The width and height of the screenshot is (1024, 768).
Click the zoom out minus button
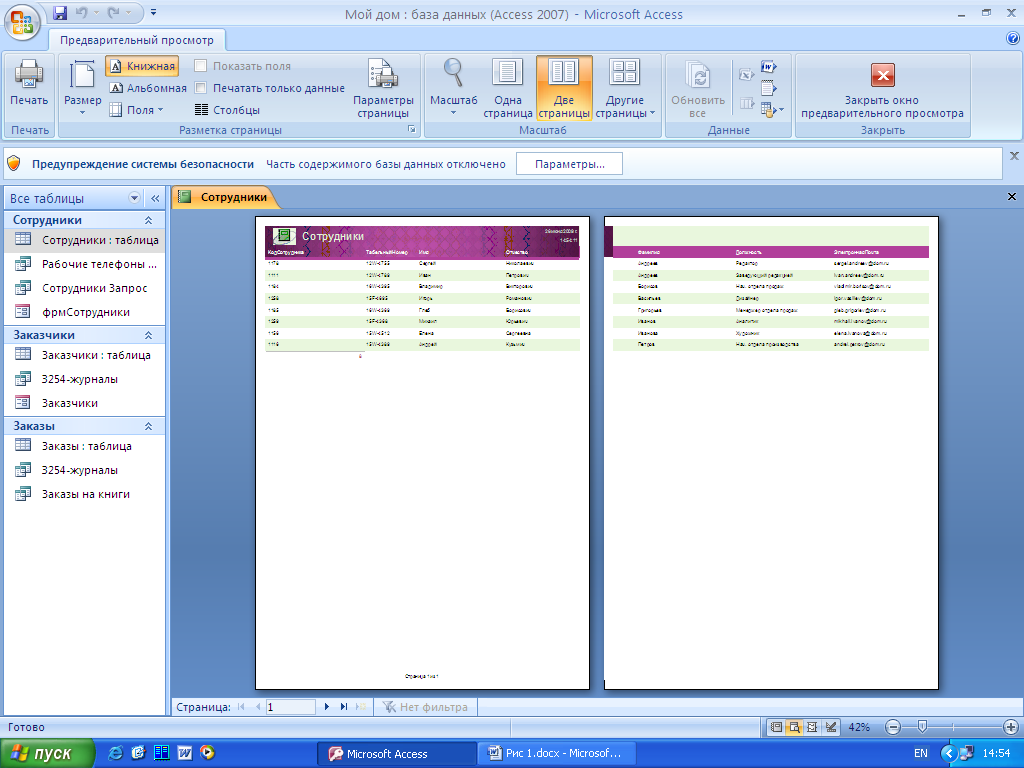tap(893, 727)
